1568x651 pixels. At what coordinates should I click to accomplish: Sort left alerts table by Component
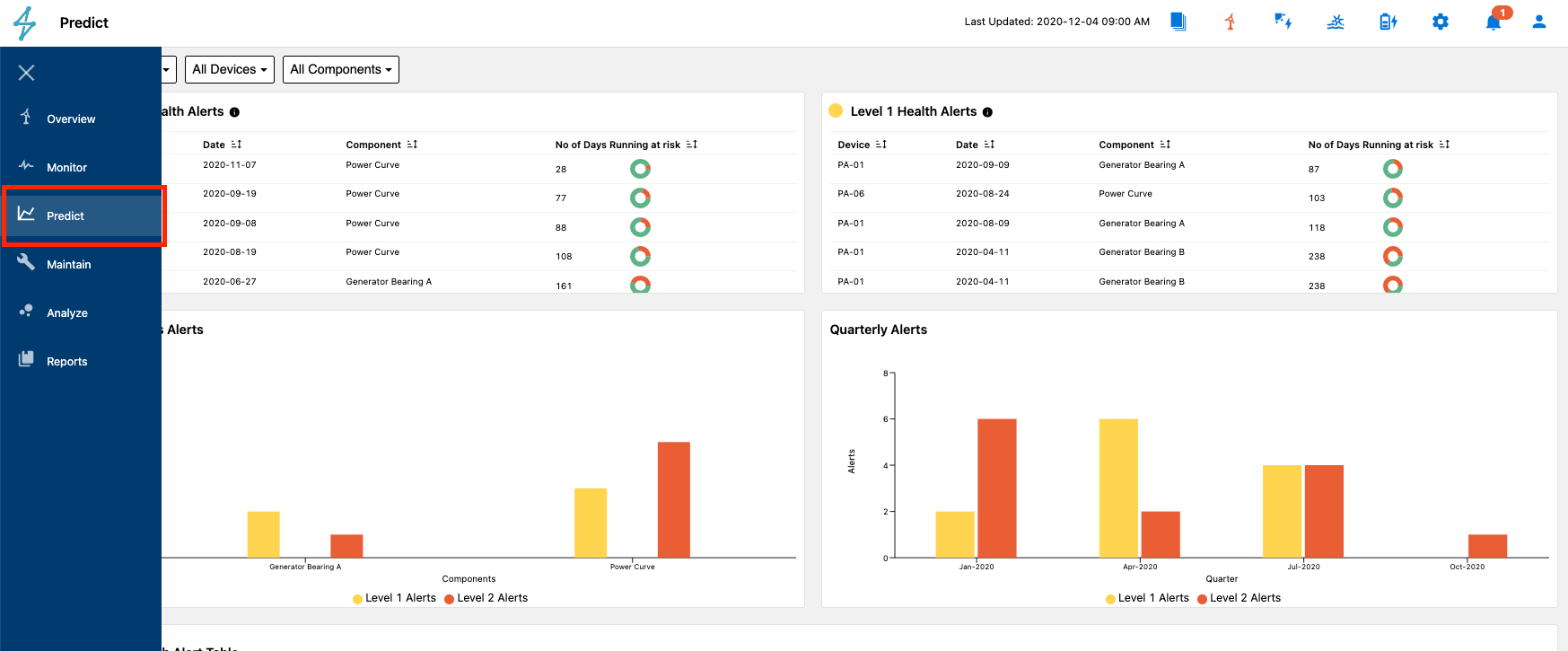412,145
